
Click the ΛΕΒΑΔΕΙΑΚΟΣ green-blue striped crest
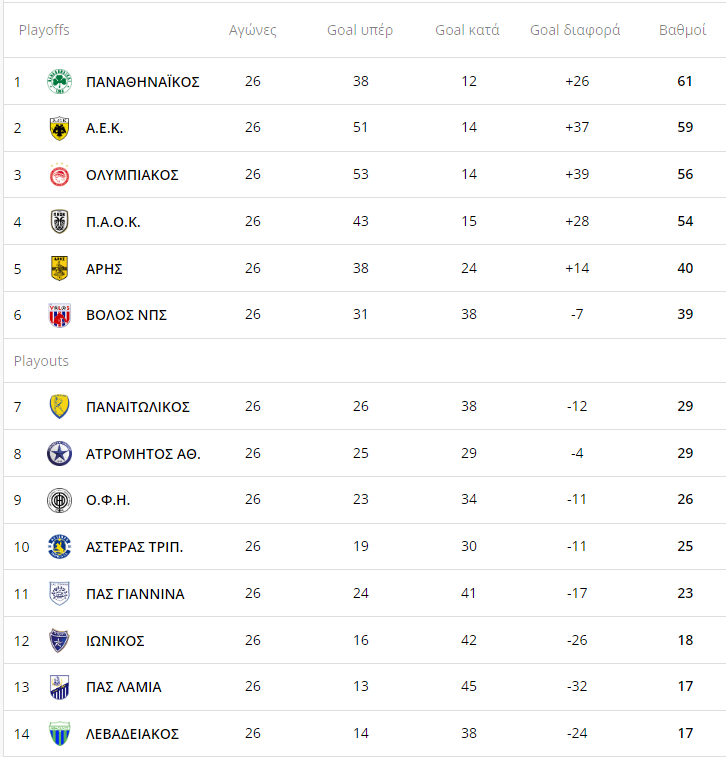59,734
